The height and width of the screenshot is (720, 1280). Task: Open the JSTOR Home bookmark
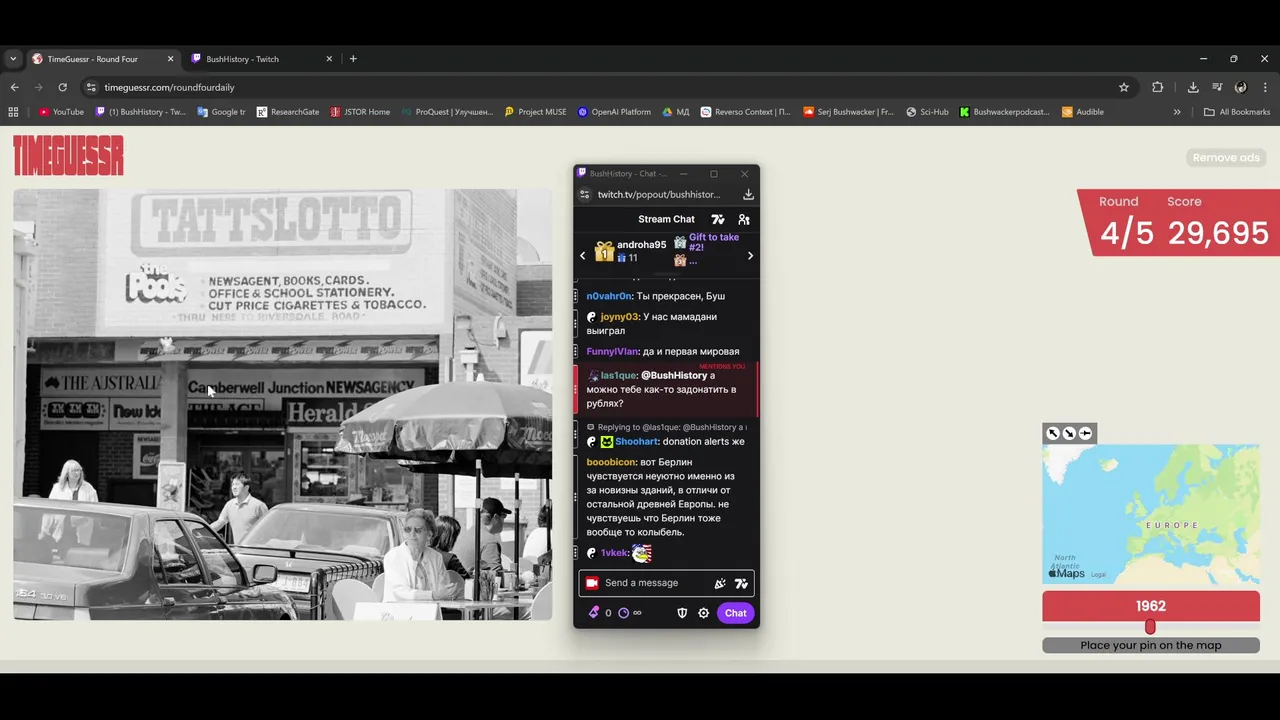360,112
